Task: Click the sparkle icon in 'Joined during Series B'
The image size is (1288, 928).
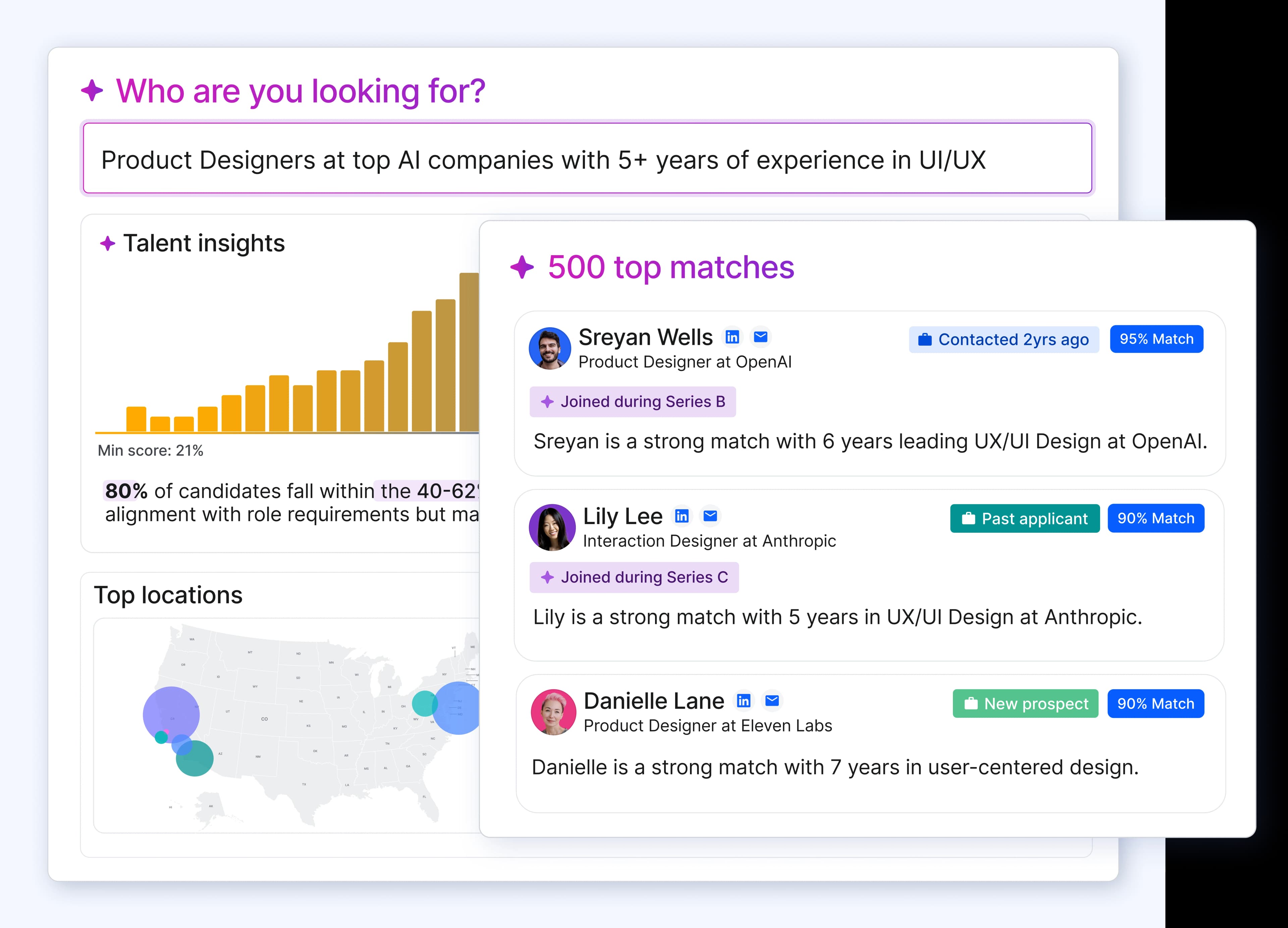Action: (547, 402)
